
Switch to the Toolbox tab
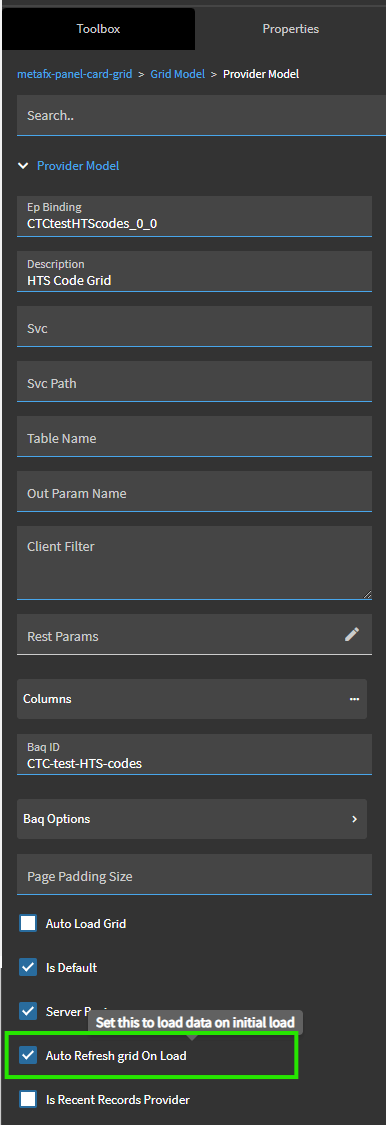point(98,29)
